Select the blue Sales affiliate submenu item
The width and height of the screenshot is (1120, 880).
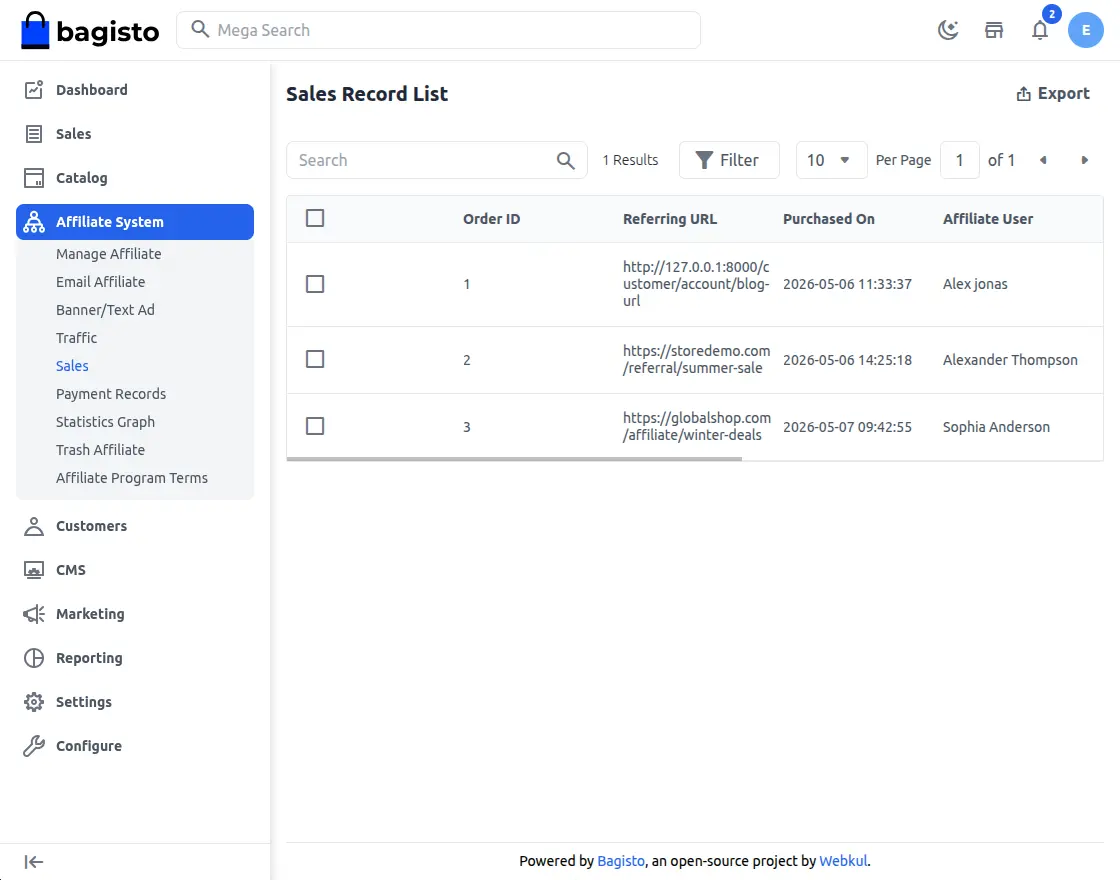click(72, 366)
